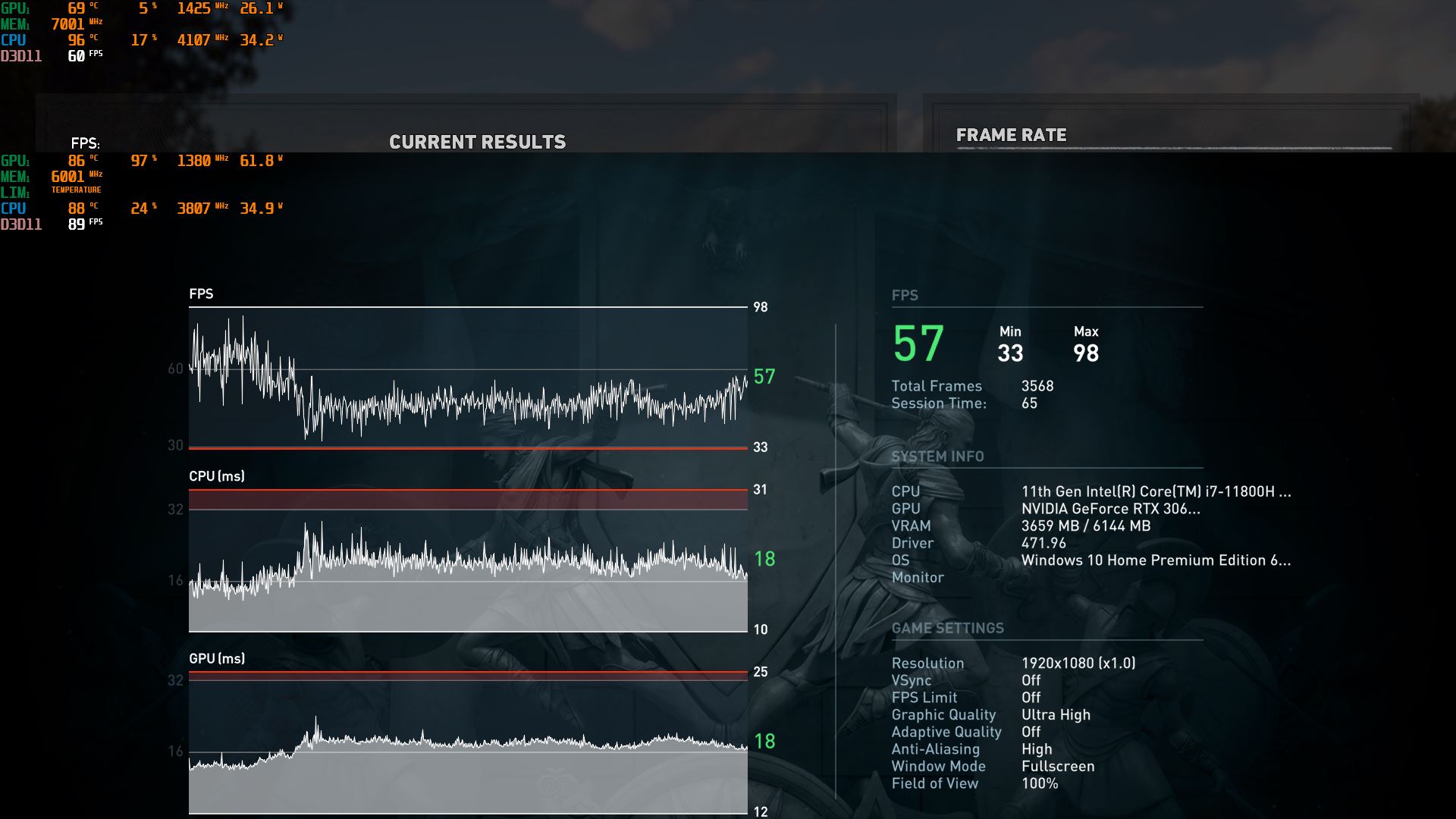Open the FRAME RATE panel header

(1011, 135)
